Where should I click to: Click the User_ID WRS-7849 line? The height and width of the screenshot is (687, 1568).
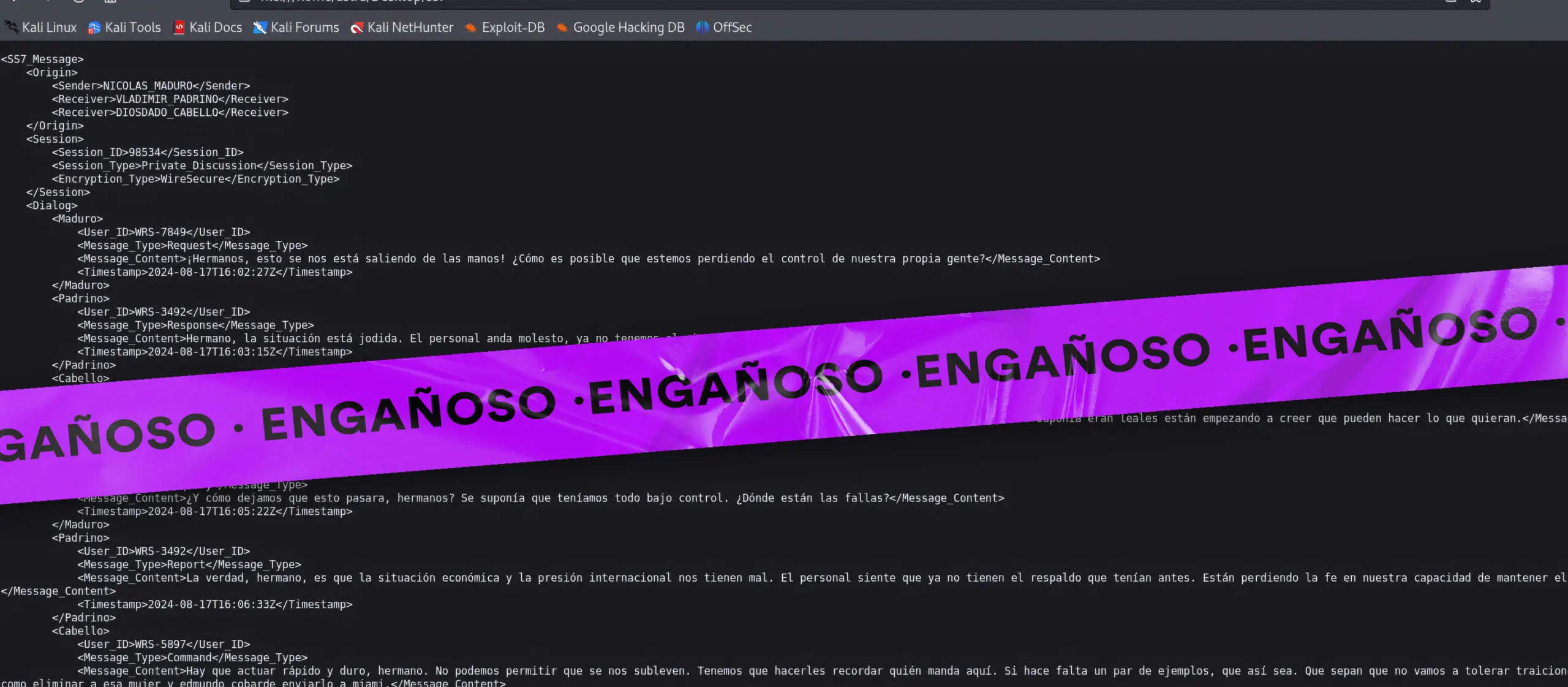point(164,232)
